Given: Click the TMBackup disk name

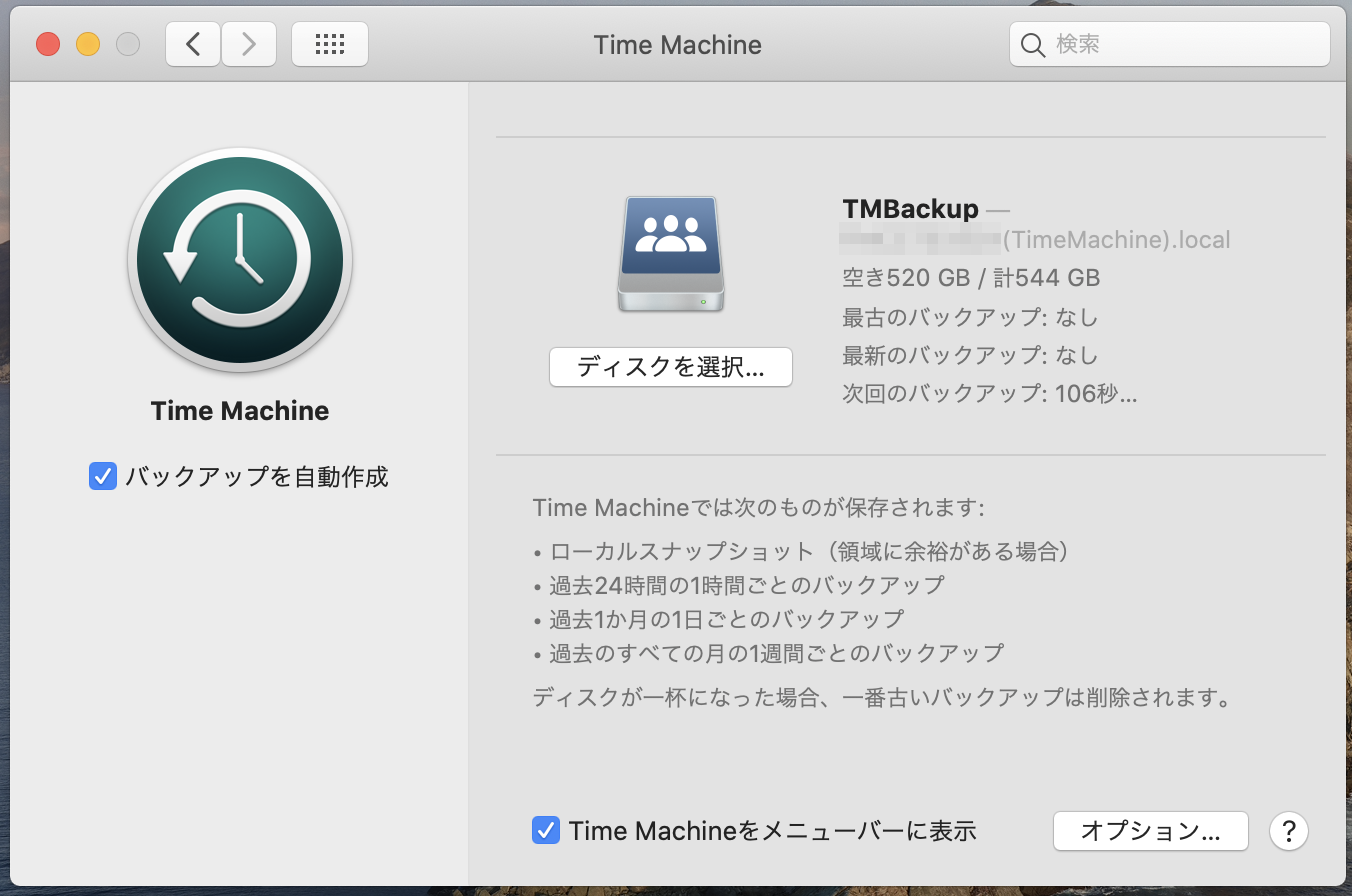Looking at the screenshot, I should (x=911, y=208).
